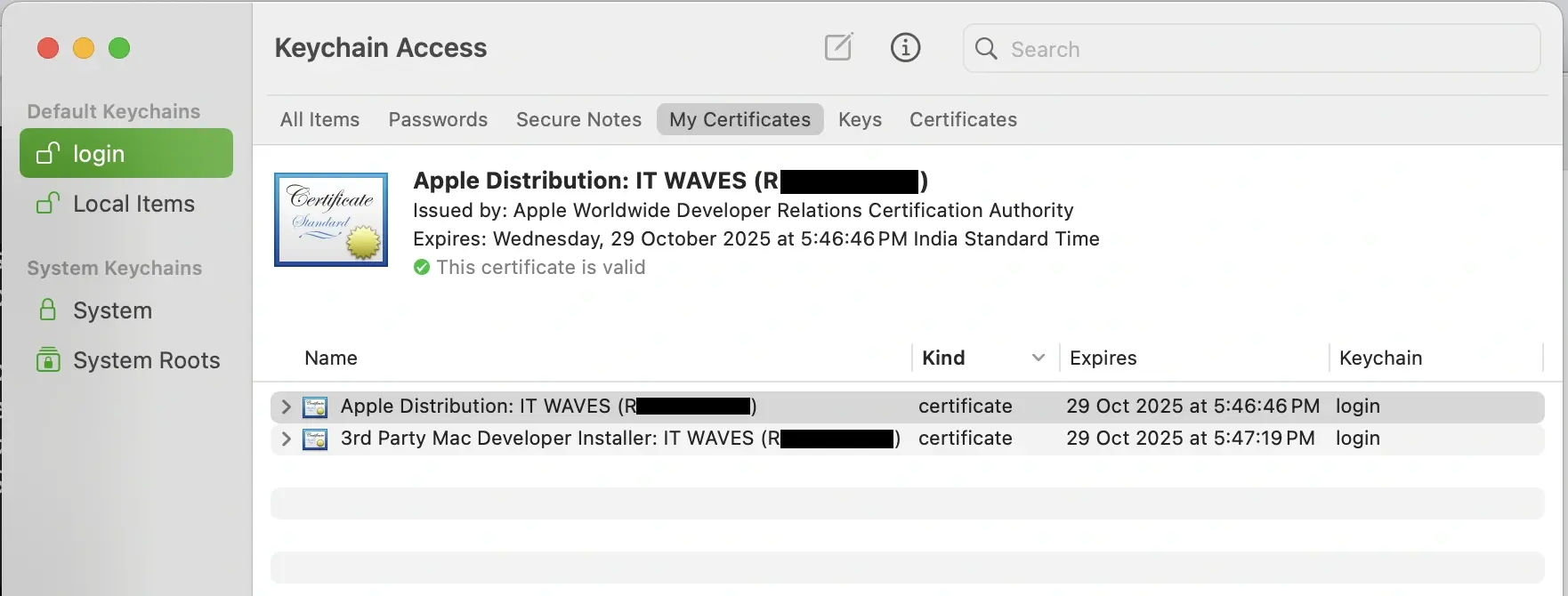
Task: Click the Apple Distribution certificate heading
Action: [x=670, y=181]
